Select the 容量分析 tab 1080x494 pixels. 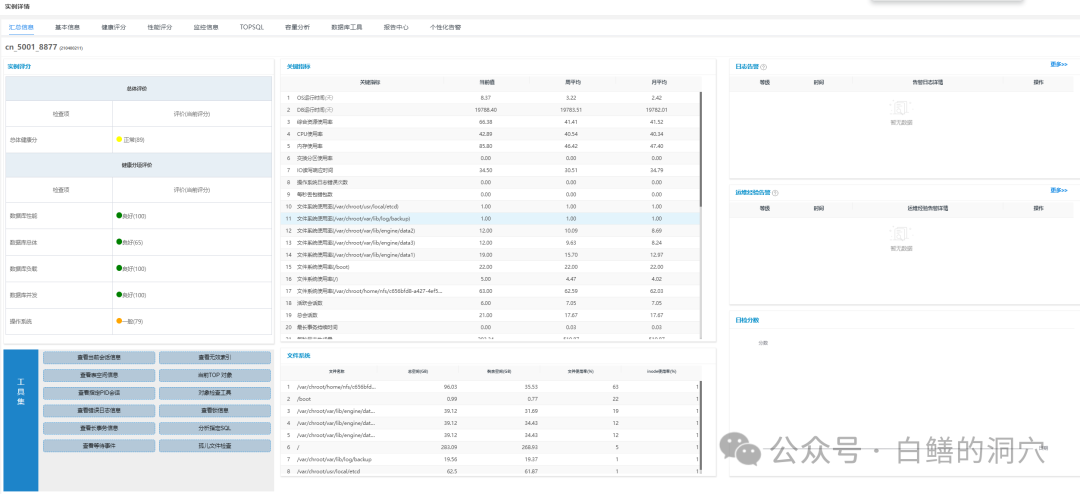click(x=298, y=28)
